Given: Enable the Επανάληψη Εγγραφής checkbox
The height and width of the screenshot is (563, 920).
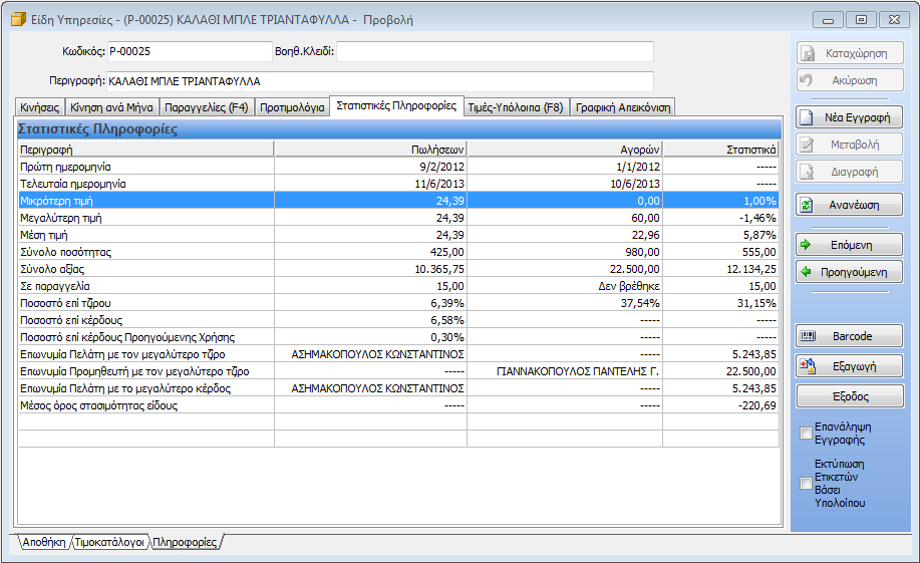Looking at the screenshot, I should click(806, 433).
